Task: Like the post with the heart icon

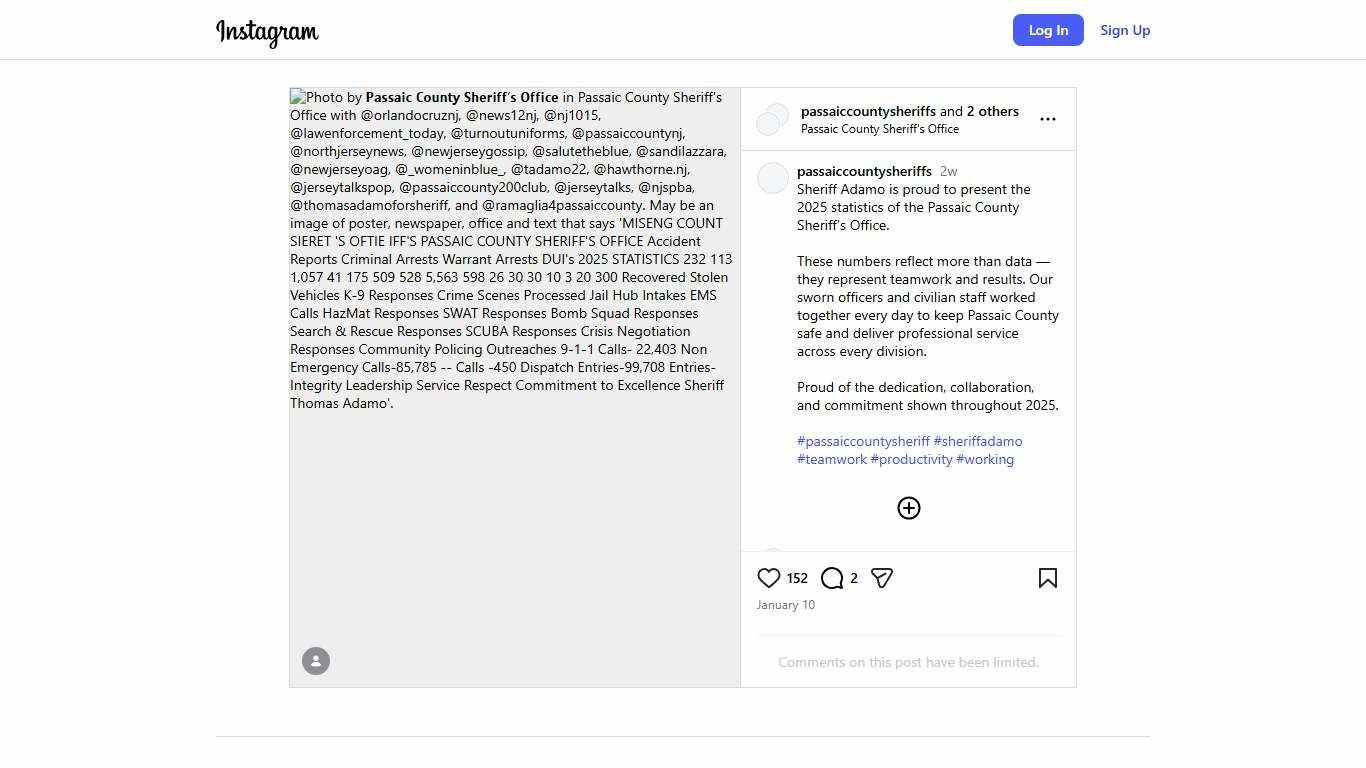Action: [x=769, y=578]
